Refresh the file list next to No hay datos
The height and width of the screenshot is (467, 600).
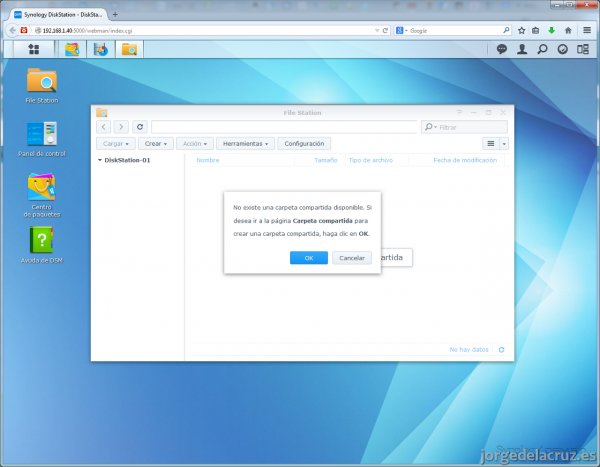(x=501, y=349)
